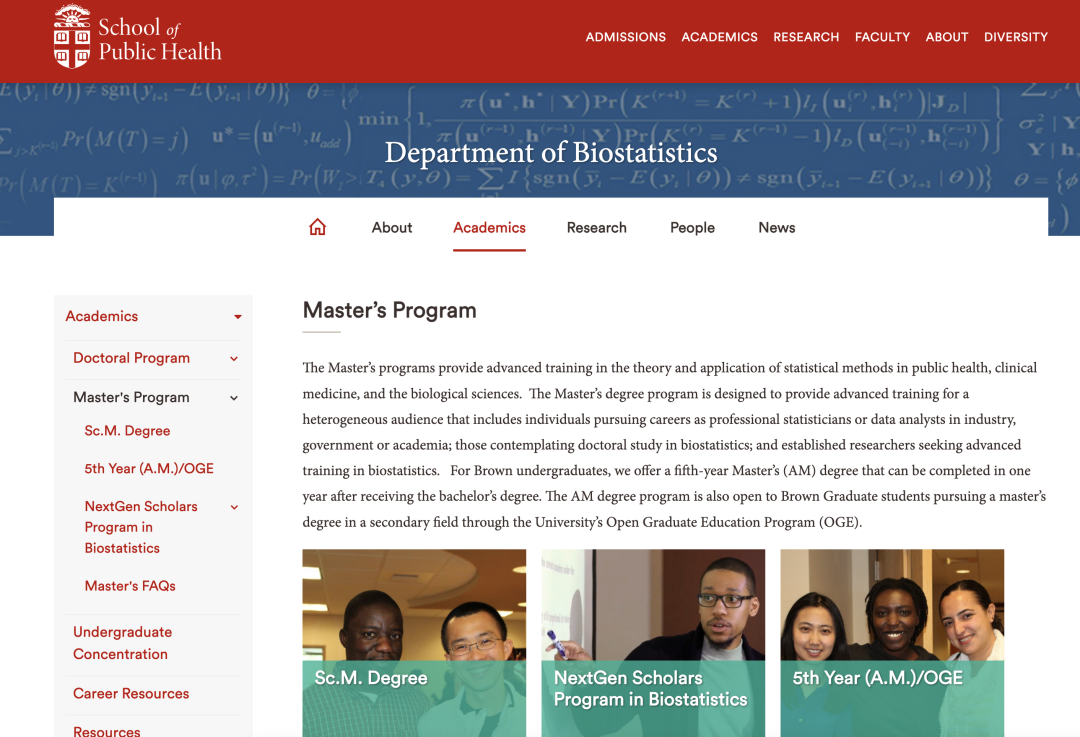1080x737 pixels.
Task: Select Master's Program in the sidebar
Action: click(x=132, y=397)
